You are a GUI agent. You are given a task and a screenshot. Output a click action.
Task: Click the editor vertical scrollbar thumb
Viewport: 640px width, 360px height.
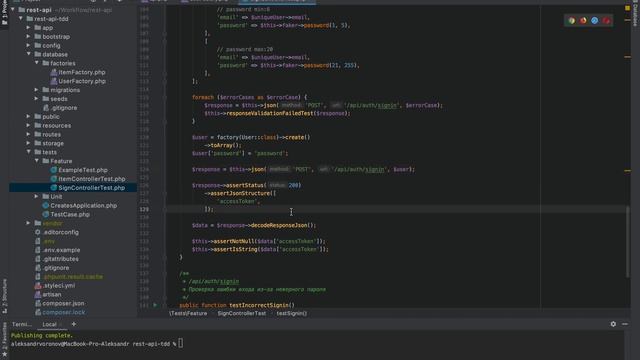(628, 242)
